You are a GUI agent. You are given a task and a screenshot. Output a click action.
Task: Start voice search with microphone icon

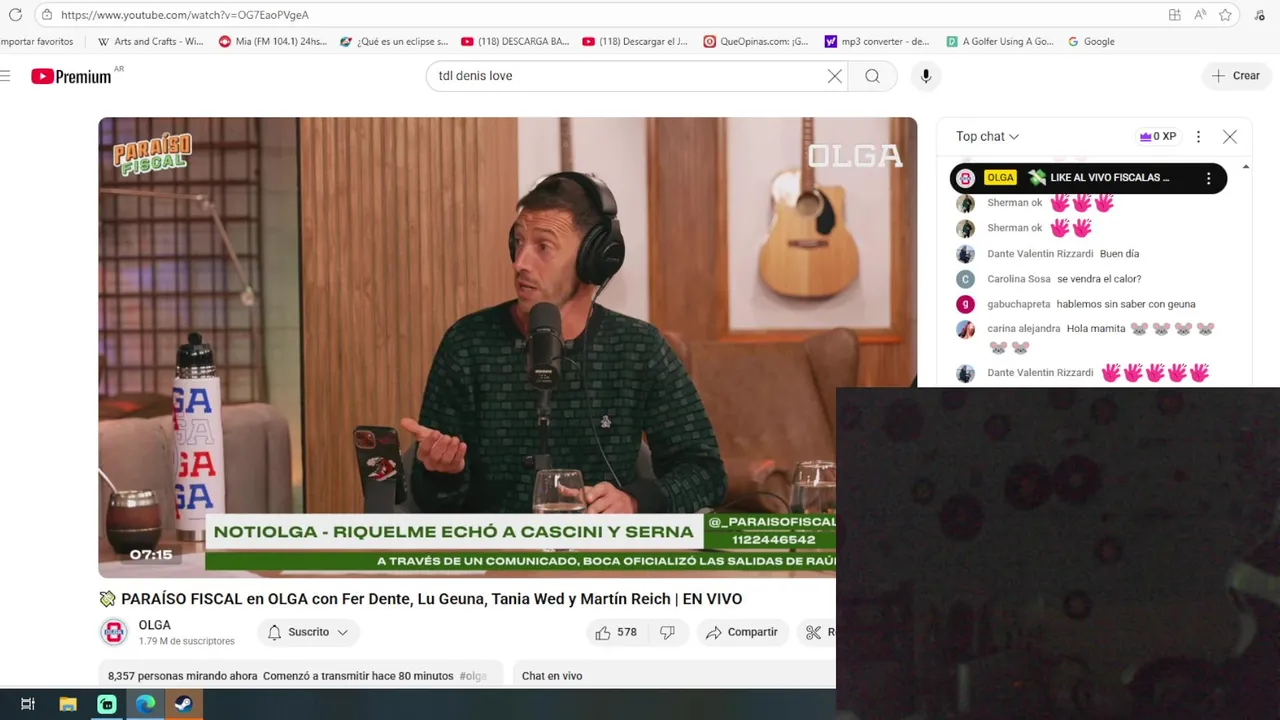[x=926, y=76]
